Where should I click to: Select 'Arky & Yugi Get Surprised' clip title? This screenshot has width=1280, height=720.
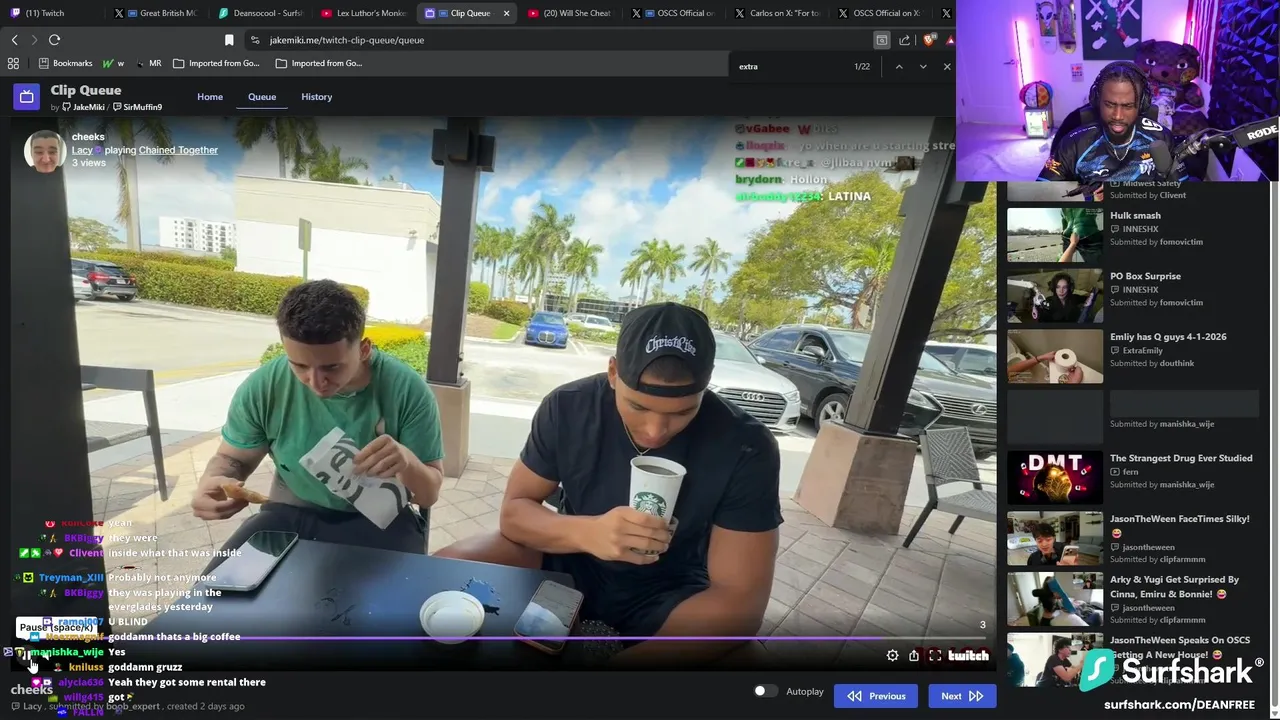click(x=1175, y=586)
